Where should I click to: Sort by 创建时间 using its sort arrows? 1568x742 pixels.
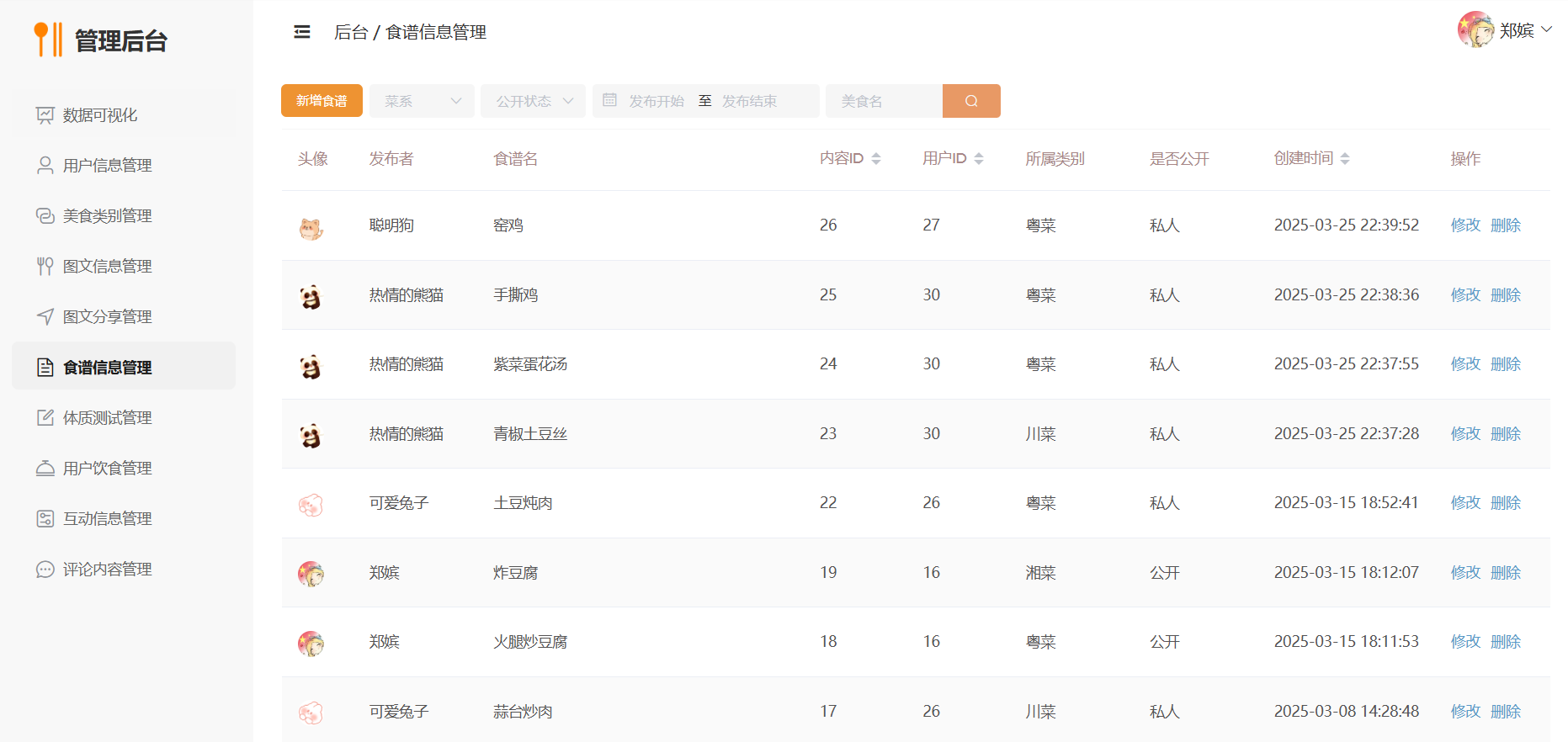[x=1345, y=159]
